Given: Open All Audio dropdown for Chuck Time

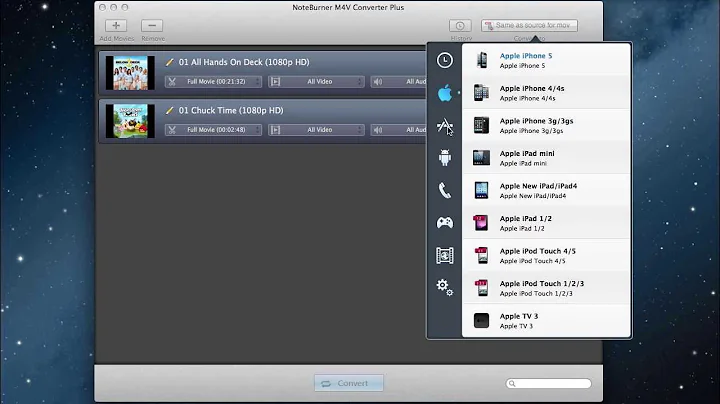Looking at the screenshot, I should (x=399, y=130).
